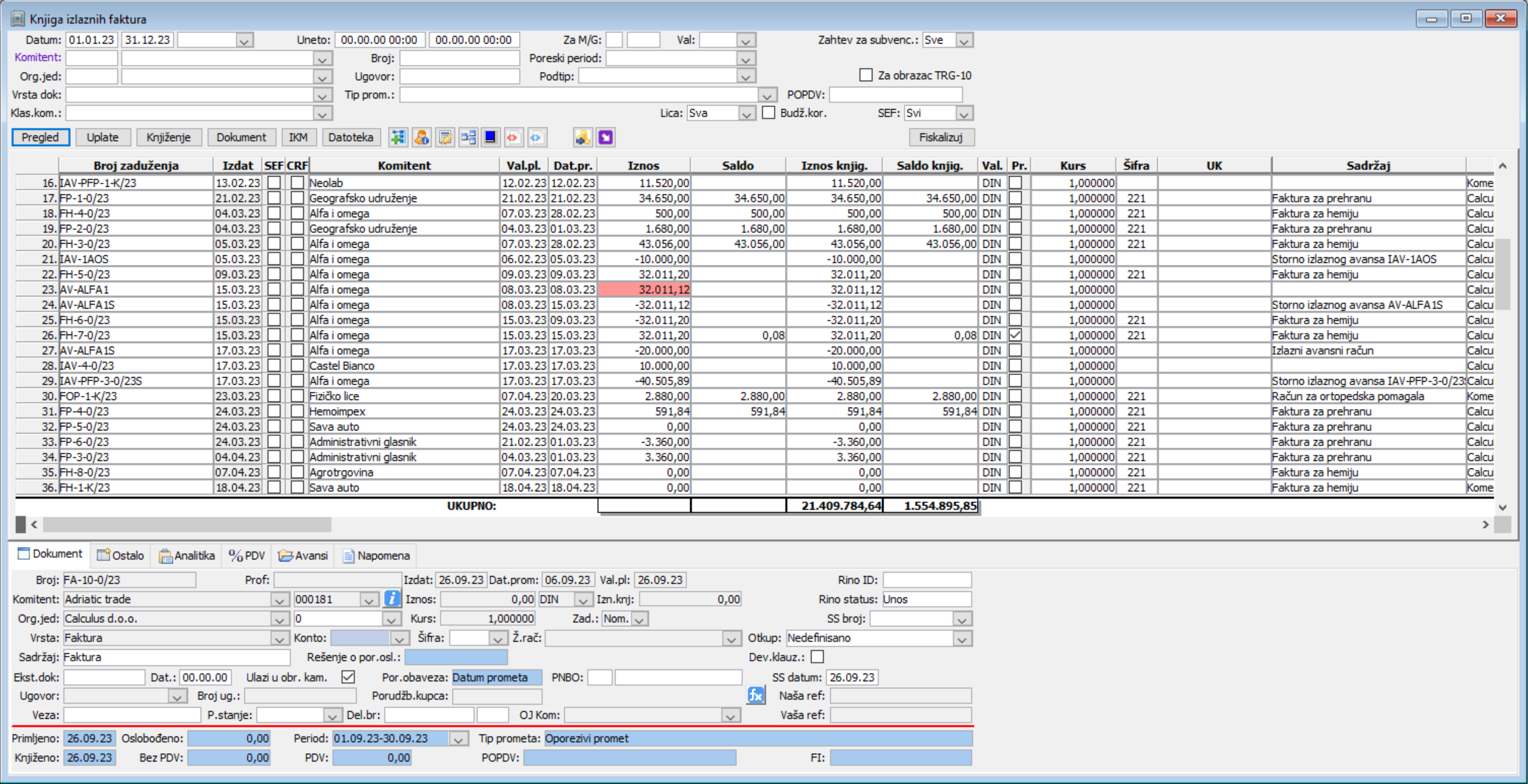
Task: Click the horizontal scrollbar thumb under the grid
Action: (x=187, y=524)
